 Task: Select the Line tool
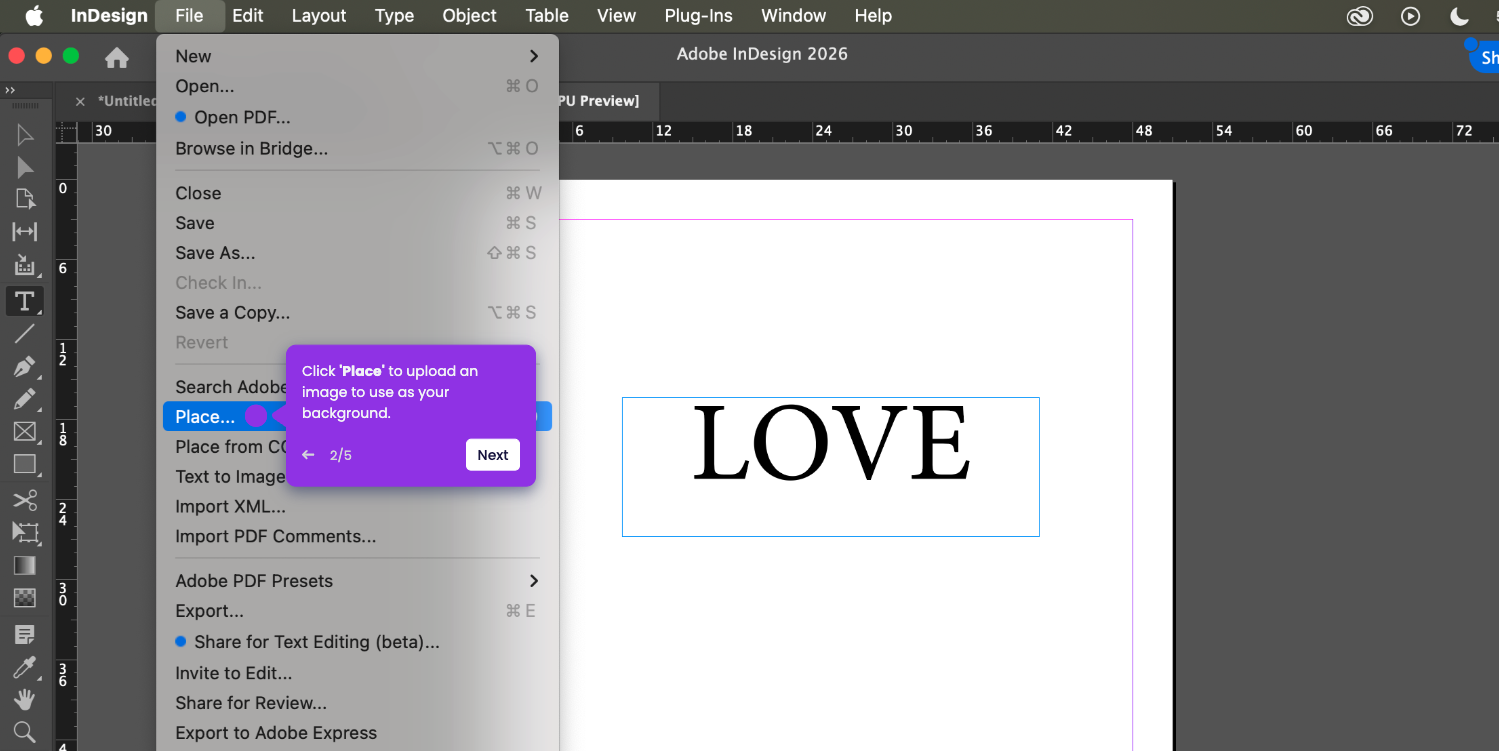pyautogui.click(x=25, y=334)
